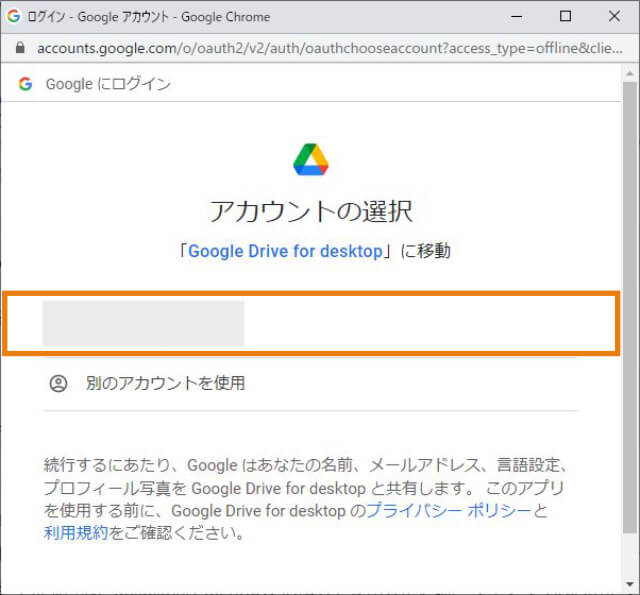Choose 別のアカウントを使用 option
Screen dimensions: 640x595
(x=311, y=384)
